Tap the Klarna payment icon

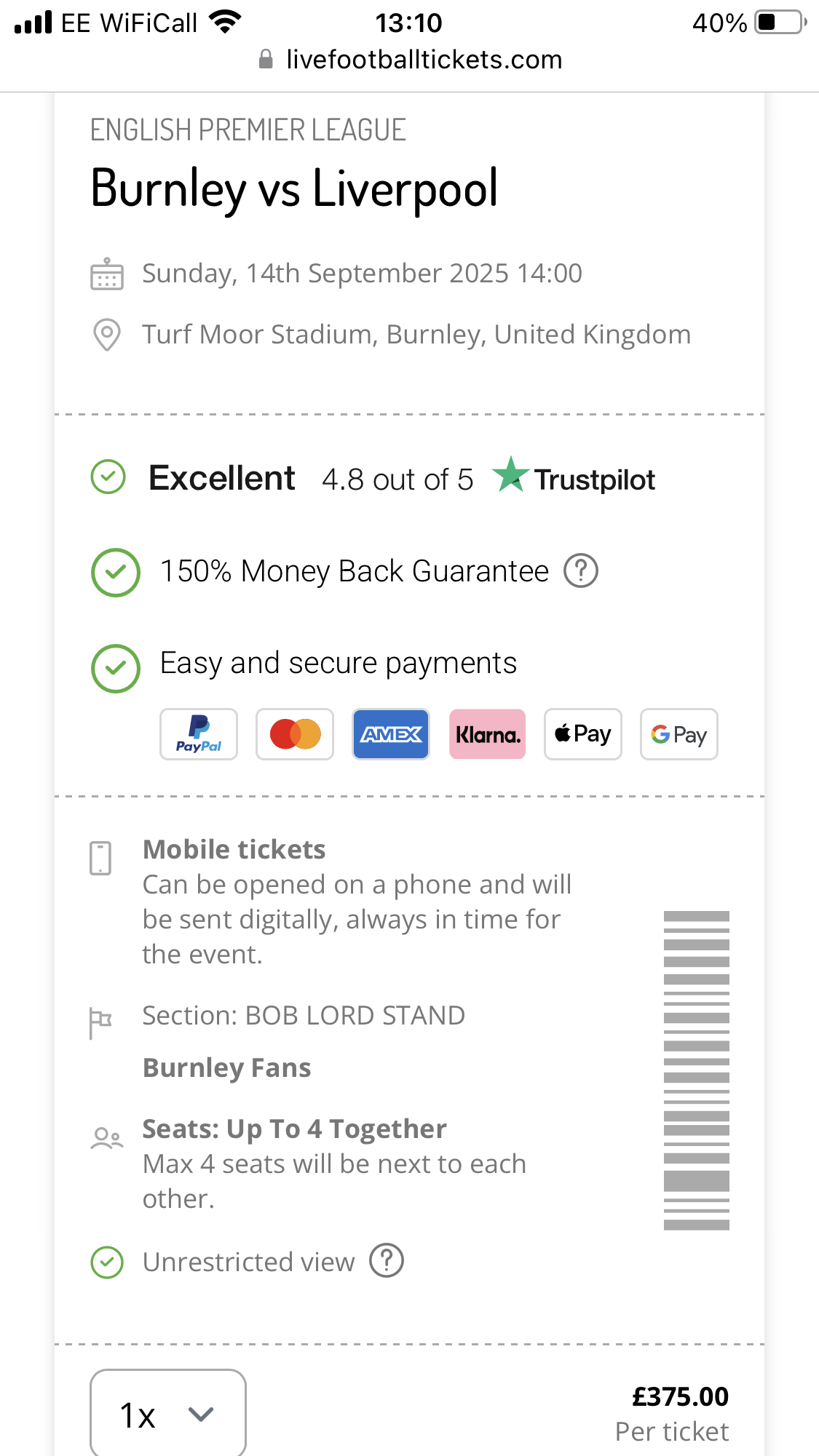(487, 734)
